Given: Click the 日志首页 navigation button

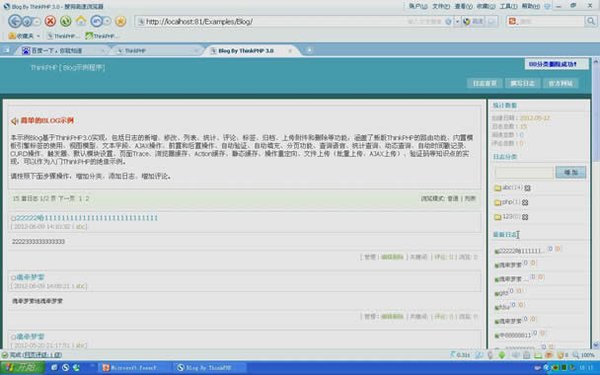Looking at the screenshot, I should tap(484, 83).
